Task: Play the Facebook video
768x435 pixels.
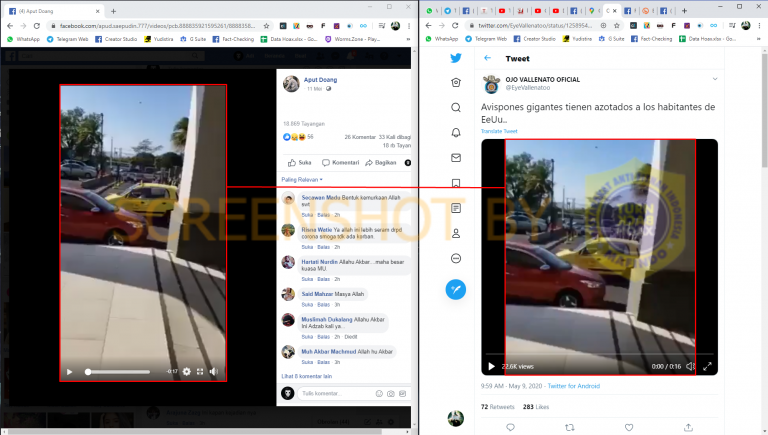Action: pos(70,372)
